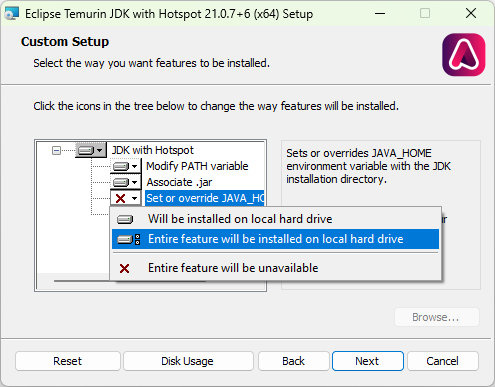Screen dimensions: 495x387
Task: Close the Setup window
Action: pyautogui.click(x=471, y=14)
